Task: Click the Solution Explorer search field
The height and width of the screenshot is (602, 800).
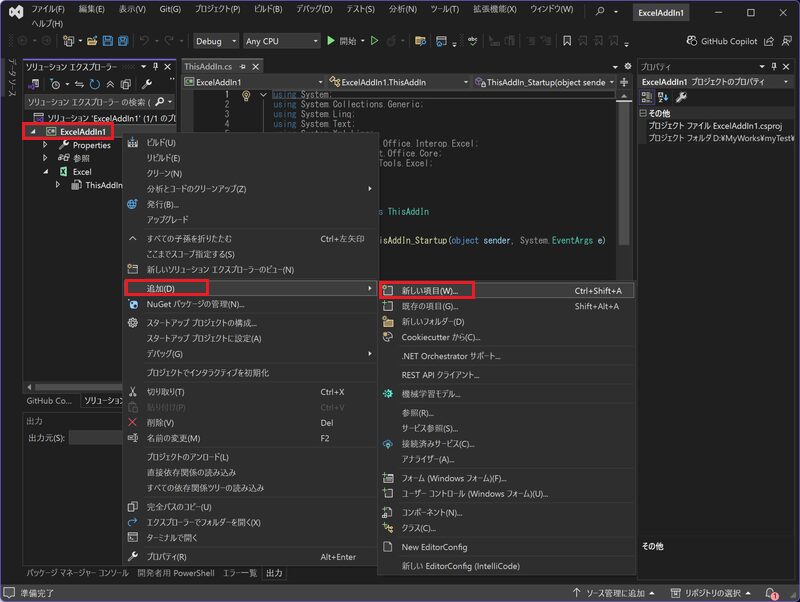Action: tap(90, 102)
